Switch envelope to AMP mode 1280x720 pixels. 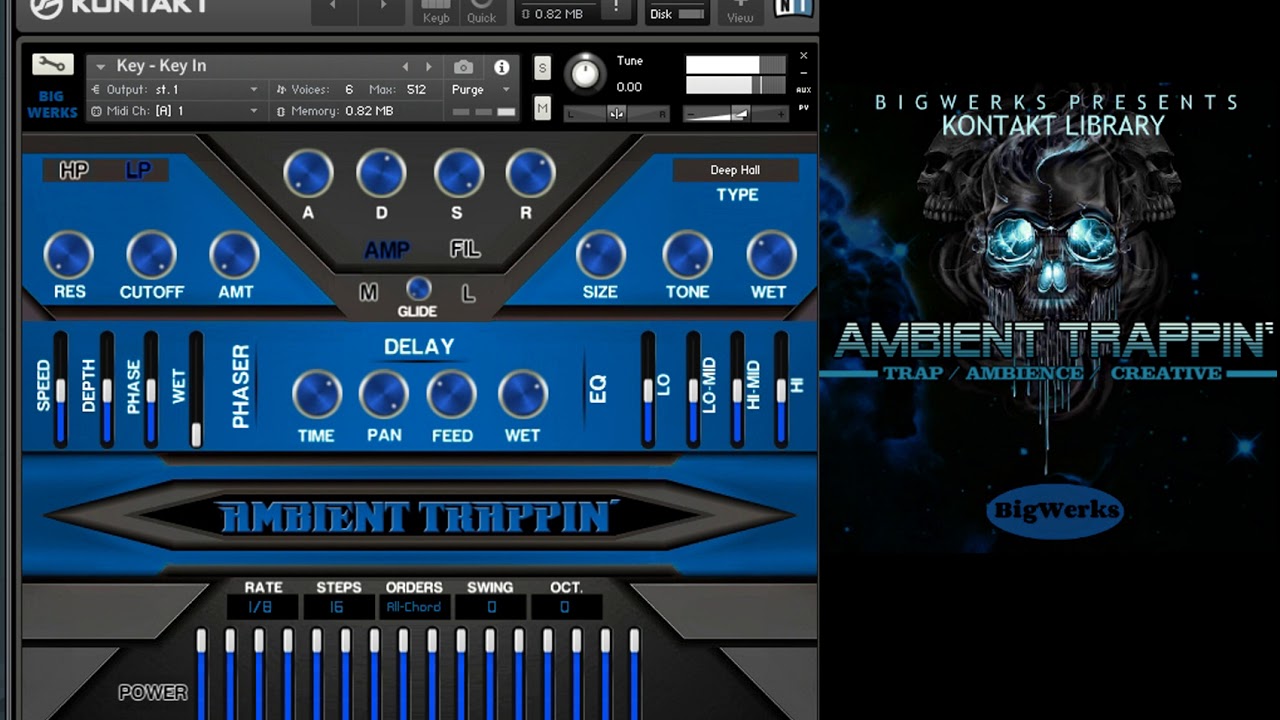pos(386,250)
